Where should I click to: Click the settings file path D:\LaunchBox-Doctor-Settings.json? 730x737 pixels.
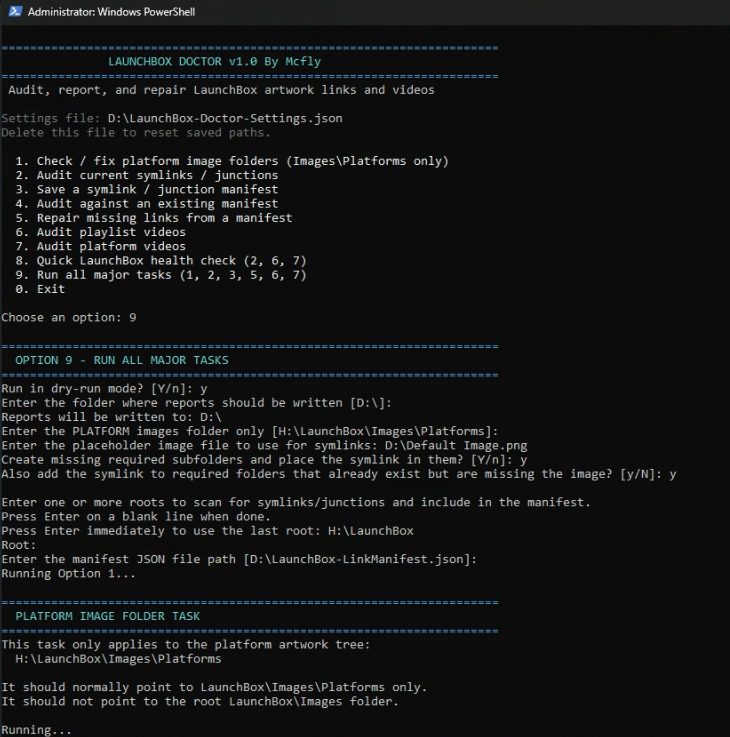(225, 118)
